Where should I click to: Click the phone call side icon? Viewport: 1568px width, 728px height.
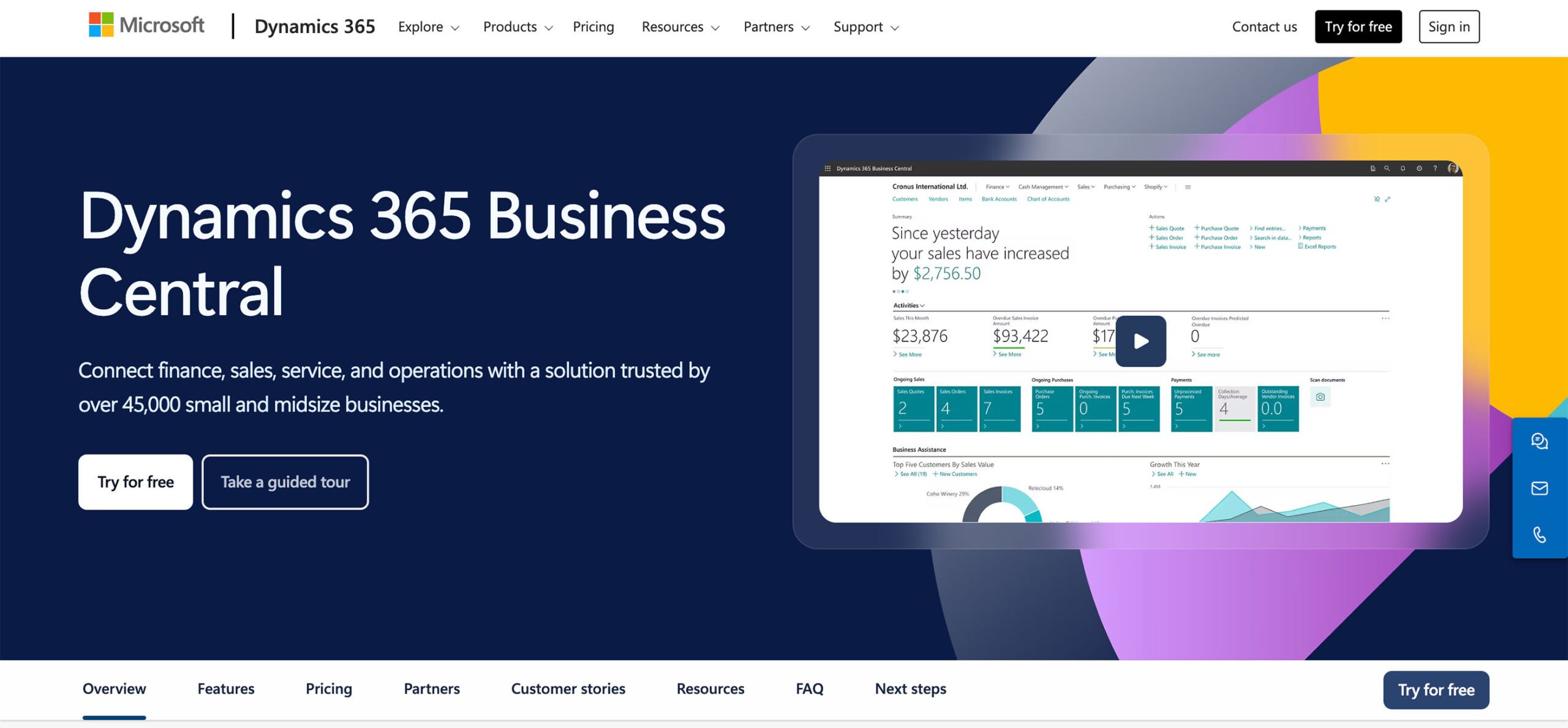[1539, 535]
